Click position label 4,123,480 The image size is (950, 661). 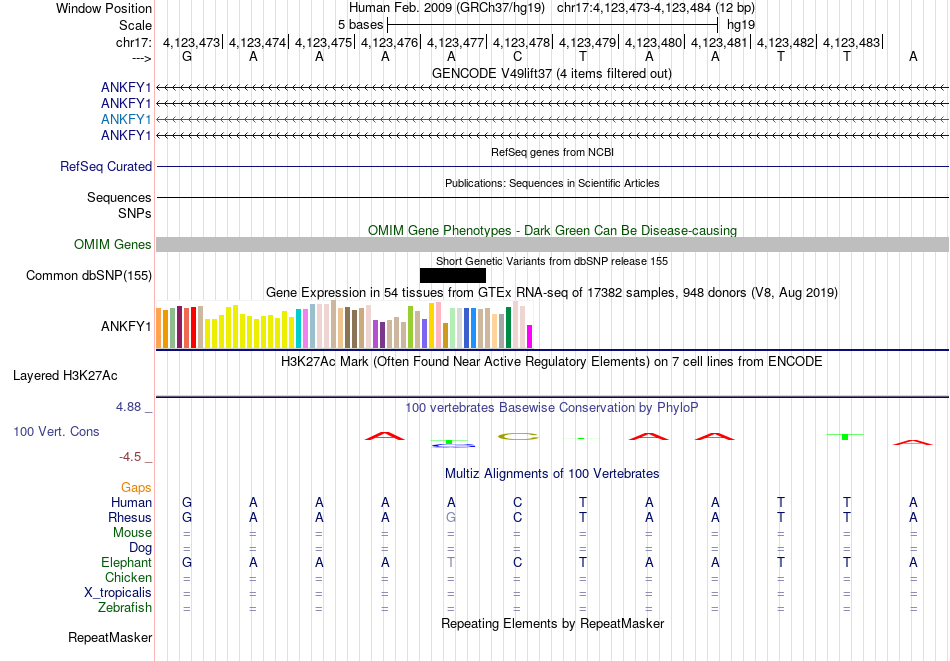coord(653,42)
